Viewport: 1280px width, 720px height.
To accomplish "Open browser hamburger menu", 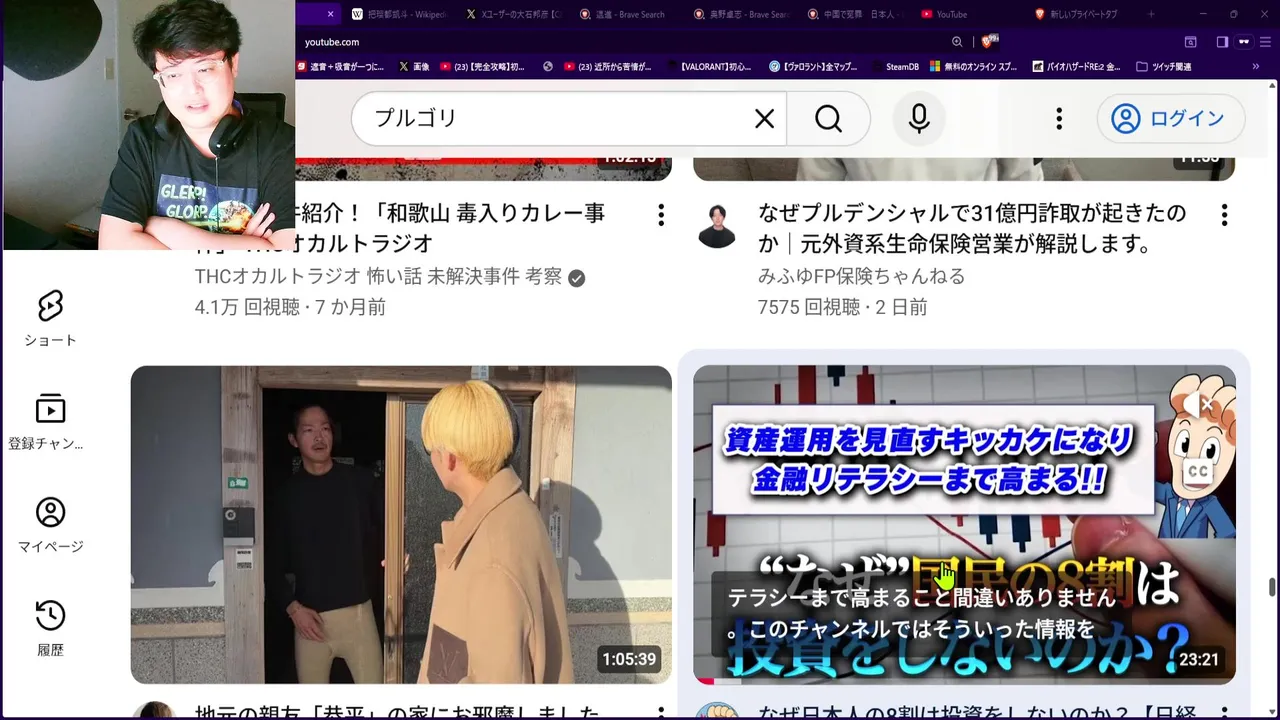I will click(x=1266, y=42).
